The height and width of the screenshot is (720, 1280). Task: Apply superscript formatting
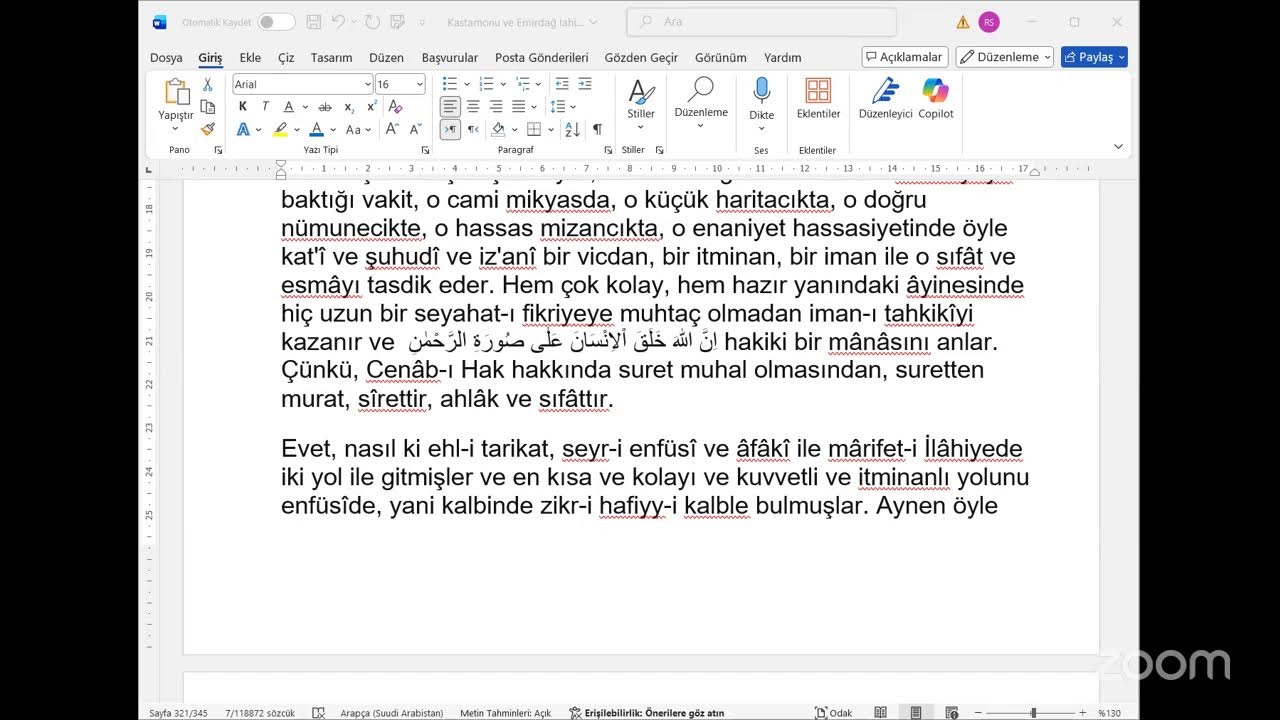pyautogui.click(x=372, y=107)
